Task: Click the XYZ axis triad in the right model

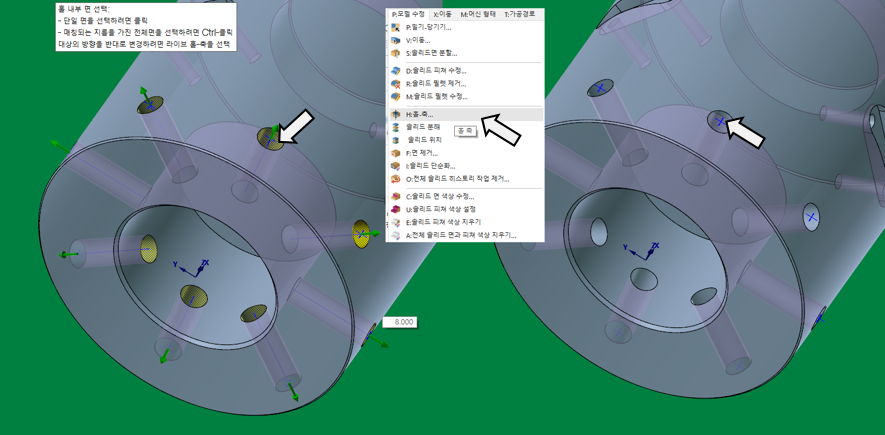Action: coord(641,251)
